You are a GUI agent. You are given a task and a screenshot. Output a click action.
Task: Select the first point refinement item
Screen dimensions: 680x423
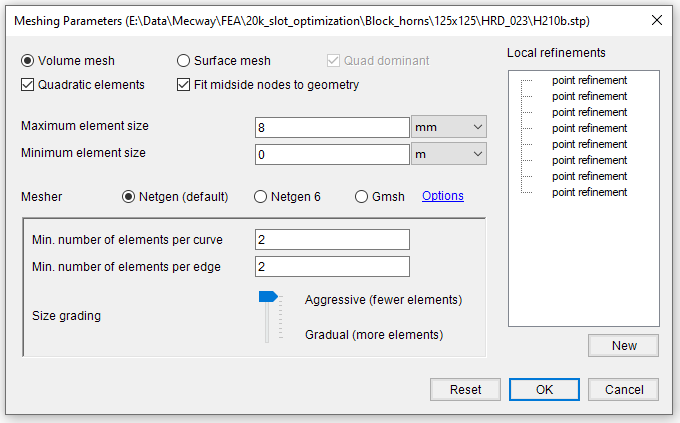click(589, 80)
